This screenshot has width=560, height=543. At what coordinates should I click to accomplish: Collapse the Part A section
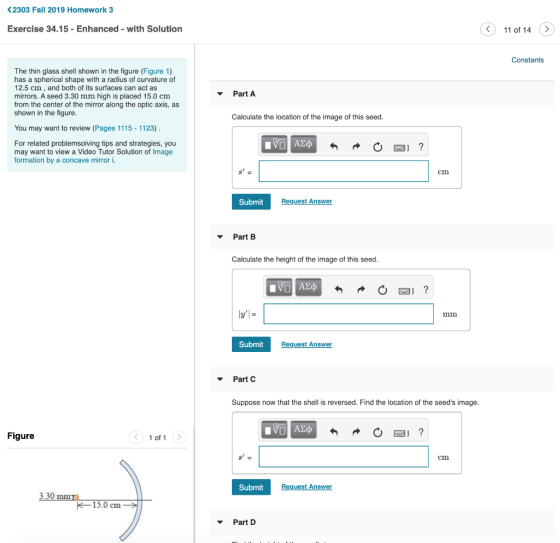[220, 94]
